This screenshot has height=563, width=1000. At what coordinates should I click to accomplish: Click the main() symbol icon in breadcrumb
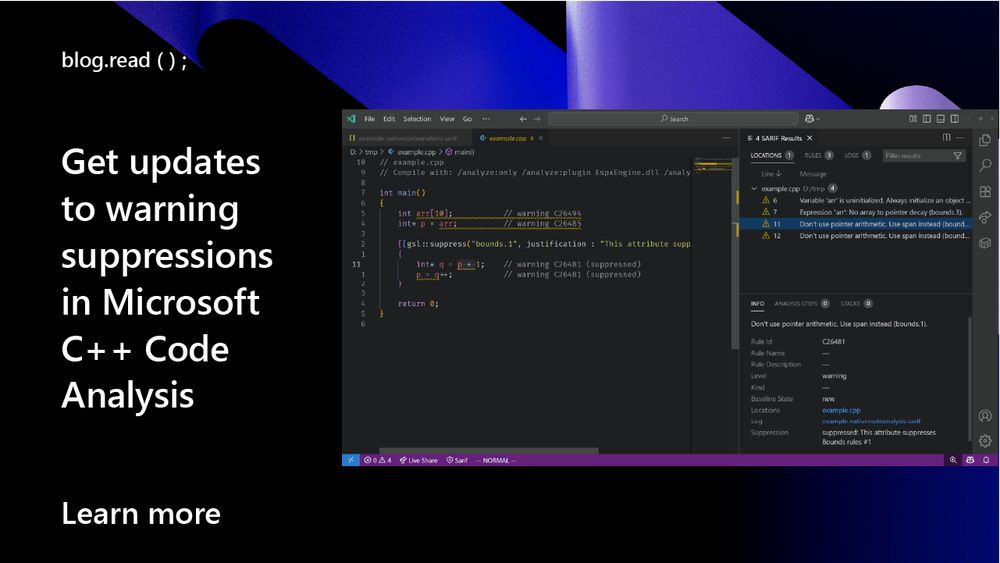point(449,152)
